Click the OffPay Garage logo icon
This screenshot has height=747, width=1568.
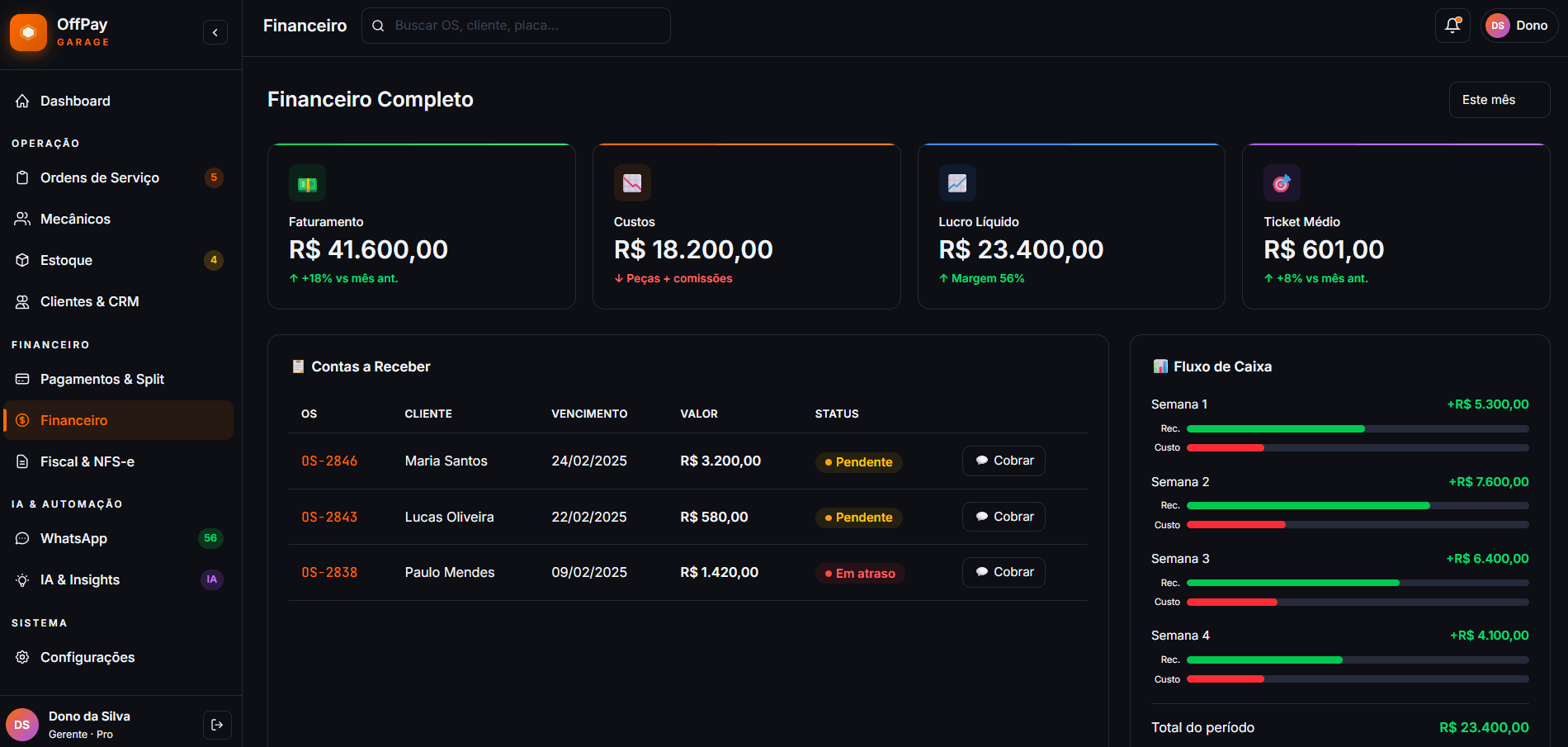pyautogui.click(x=28, y=32)
